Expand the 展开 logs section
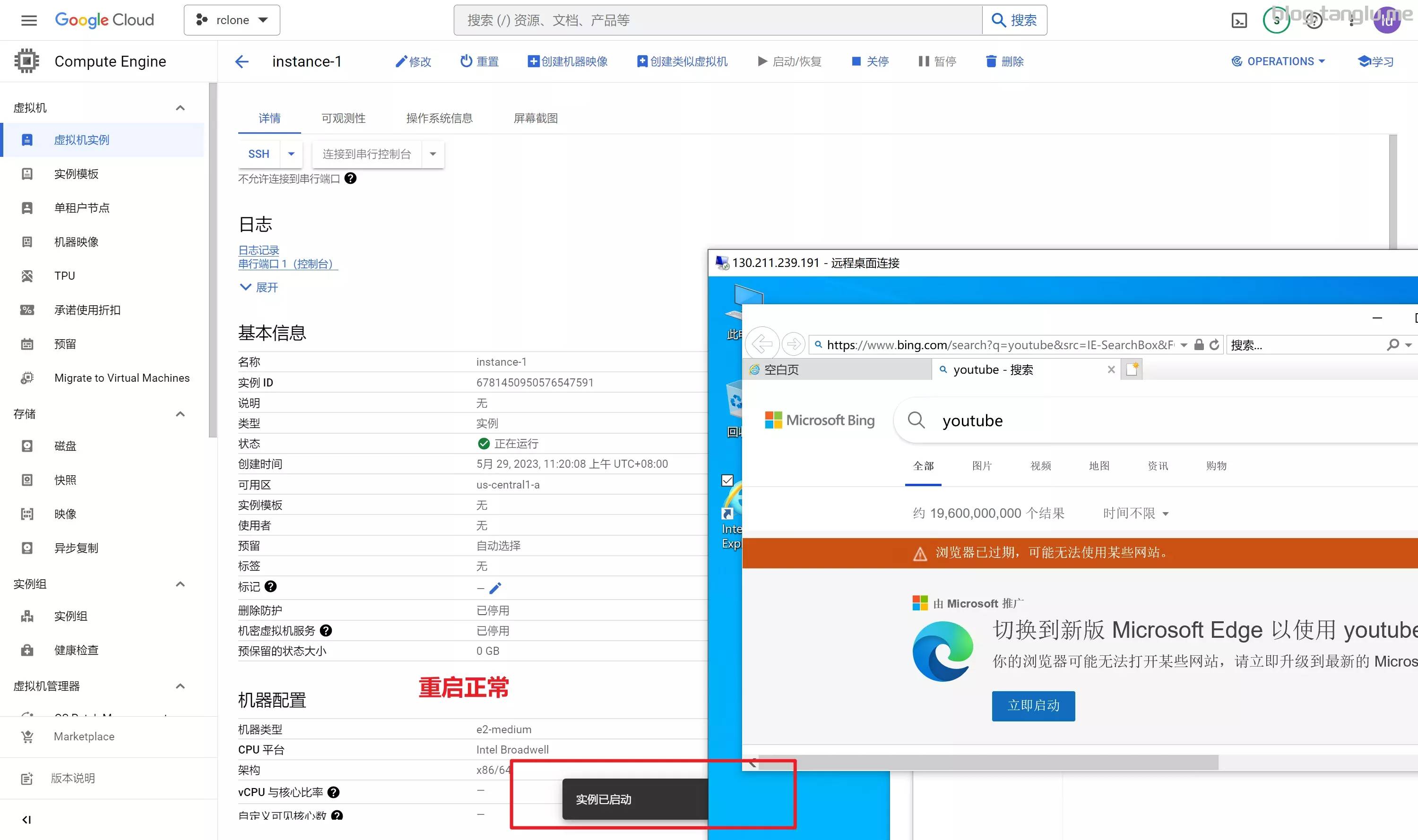1418x840 pixels. pyautogui.click(x=259, y=288)
